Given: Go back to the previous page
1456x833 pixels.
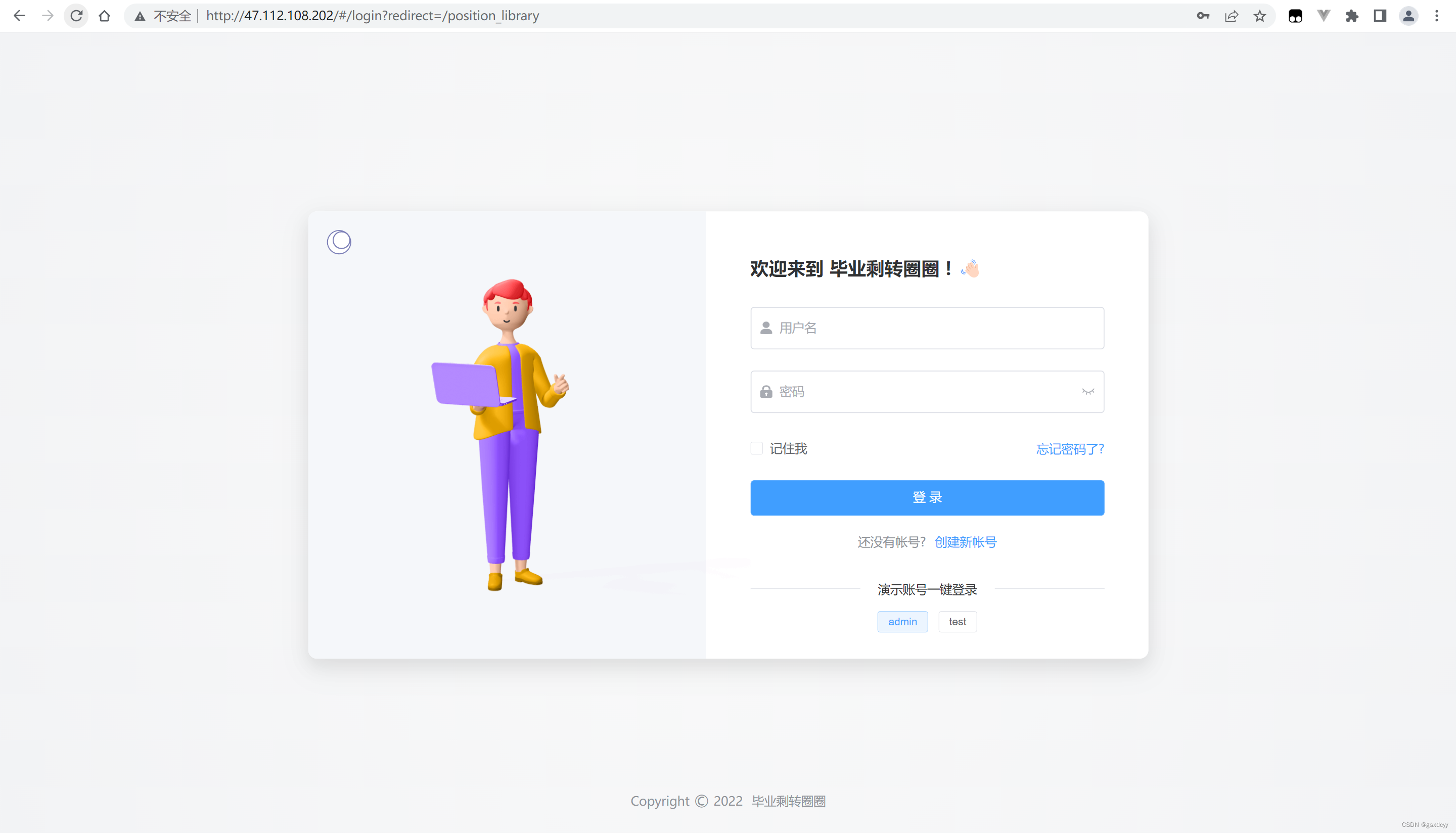Looking at the screenshot, I should (19, 16).
